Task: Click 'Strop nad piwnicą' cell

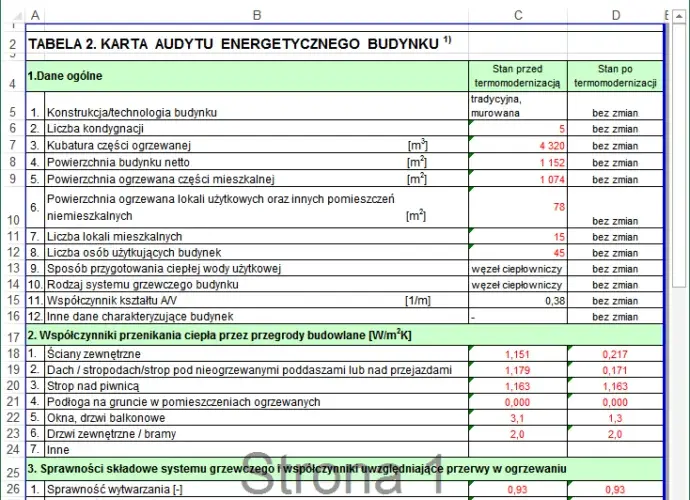Action: [257, 386]
